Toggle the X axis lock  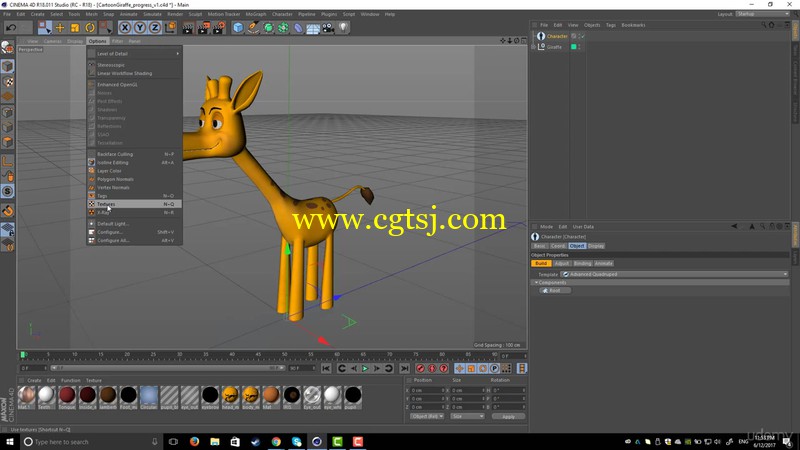pos(124,28)
